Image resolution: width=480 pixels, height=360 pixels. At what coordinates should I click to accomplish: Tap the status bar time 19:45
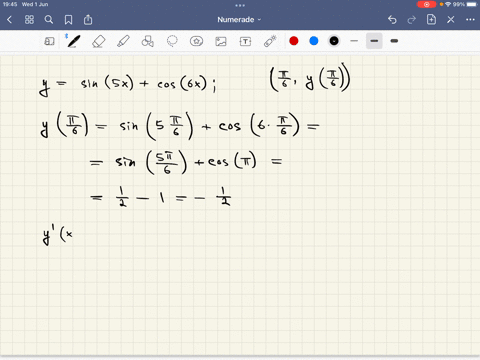(x=10, y=4)
